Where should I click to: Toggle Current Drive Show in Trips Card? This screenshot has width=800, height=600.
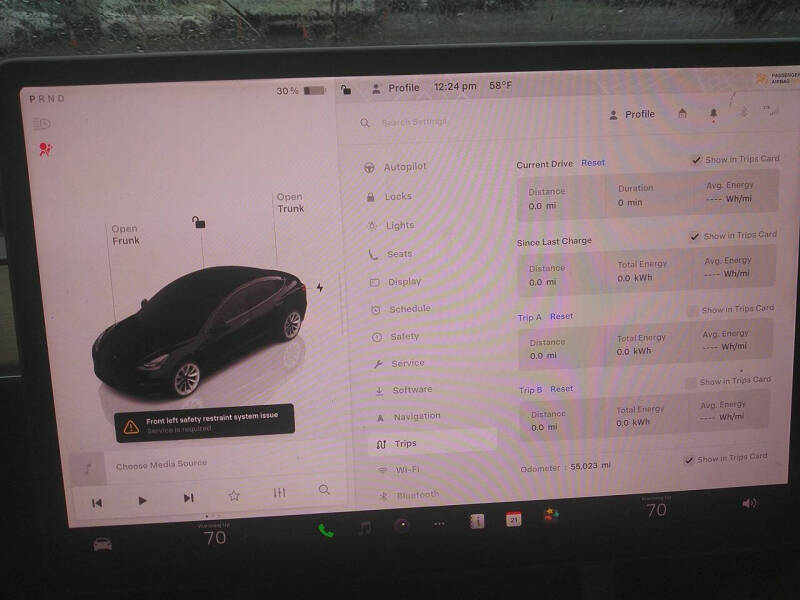[695, 160]
